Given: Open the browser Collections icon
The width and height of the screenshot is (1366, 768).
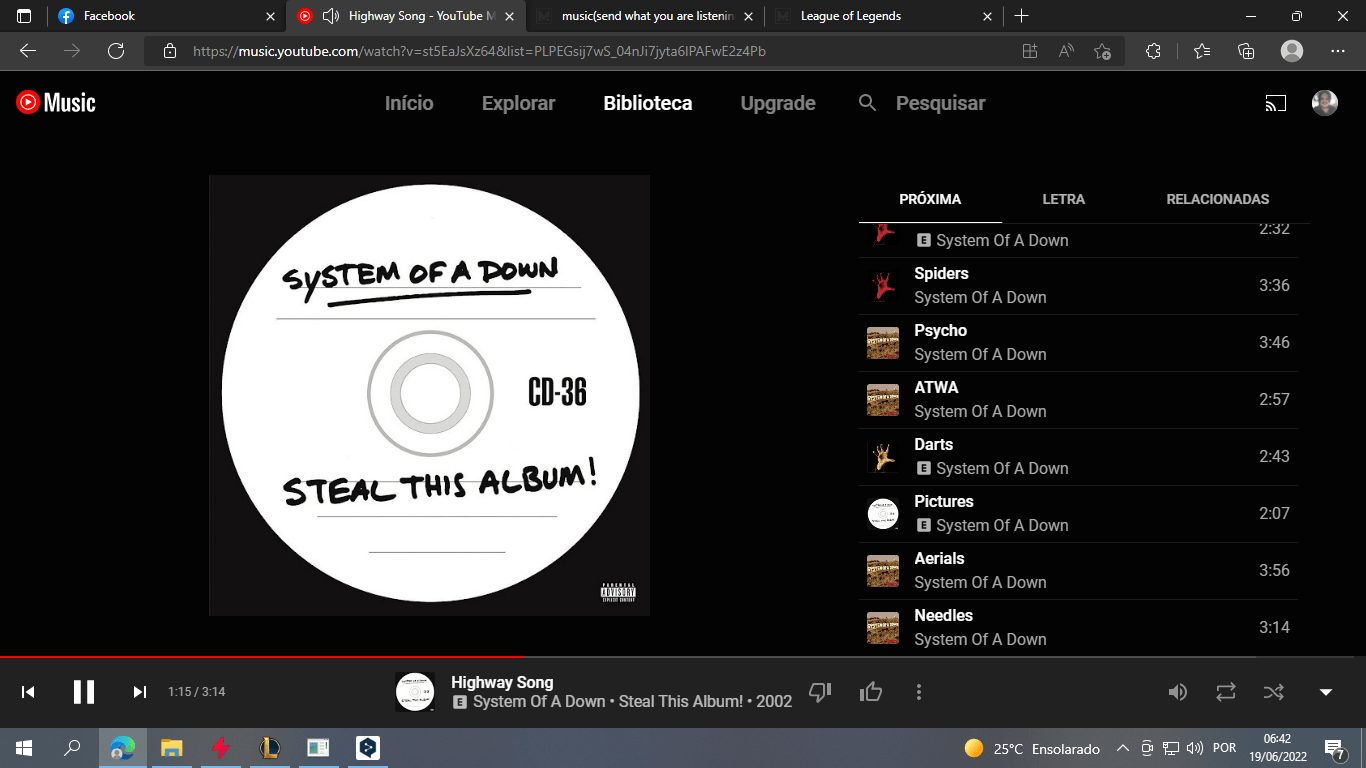Looking at the screenshot, I should point(1246,51).
